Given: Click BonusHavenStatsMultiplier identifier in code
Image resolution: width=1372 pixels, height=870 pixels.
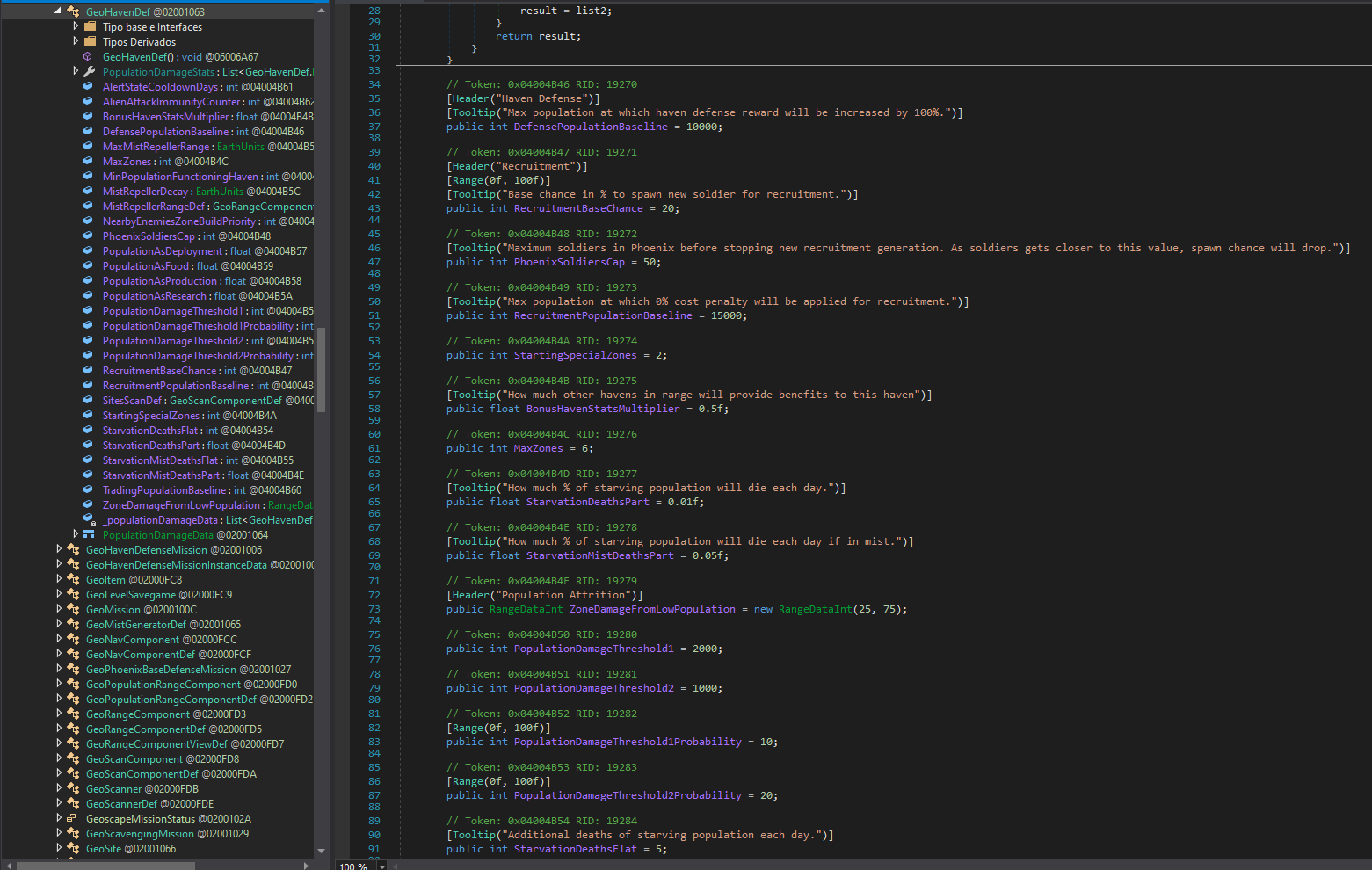Looking at the screenshot, I should point(603,409).
